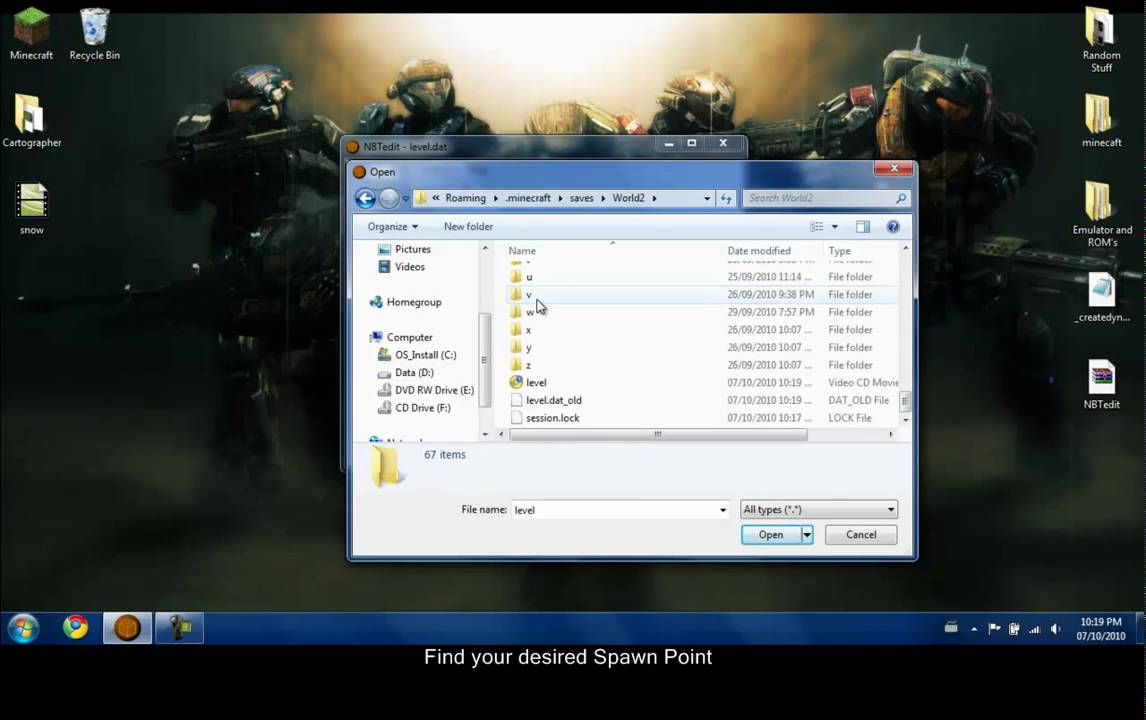Select the Cartographer desktop folder
This screenshot has width=1146, height=720.
tap(31, 121)
